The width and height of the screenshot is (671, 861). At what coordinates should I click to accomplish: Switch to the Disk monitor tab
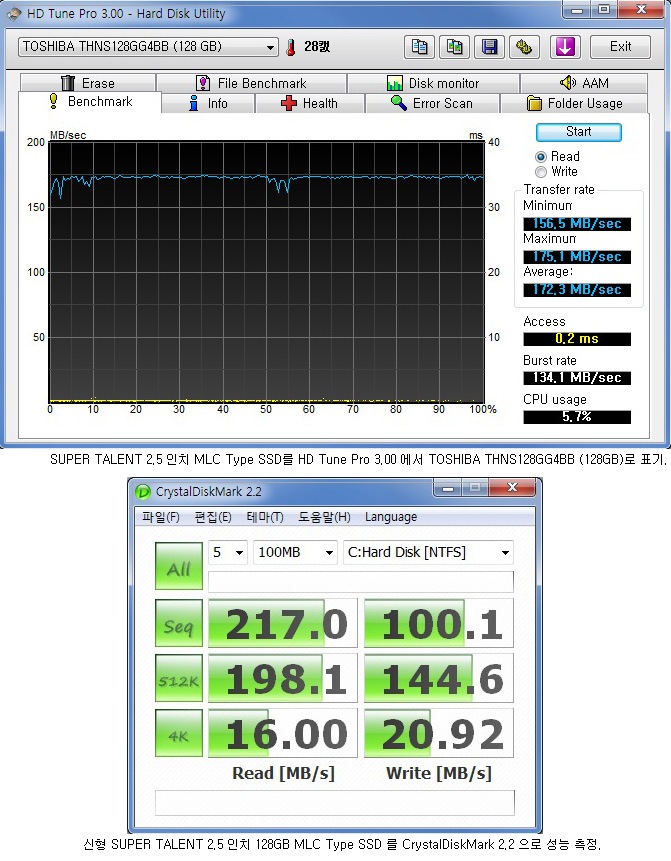433,83
